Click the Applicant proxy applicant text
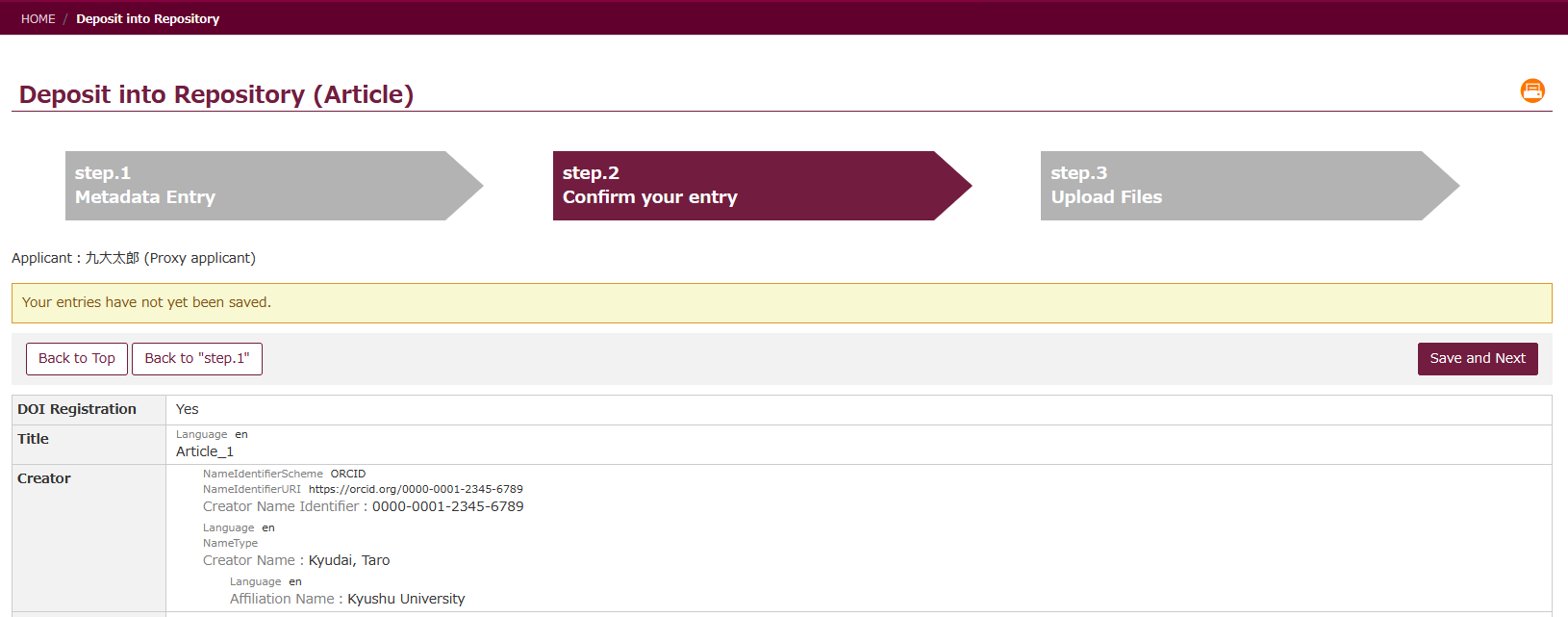 click(134, 258)
